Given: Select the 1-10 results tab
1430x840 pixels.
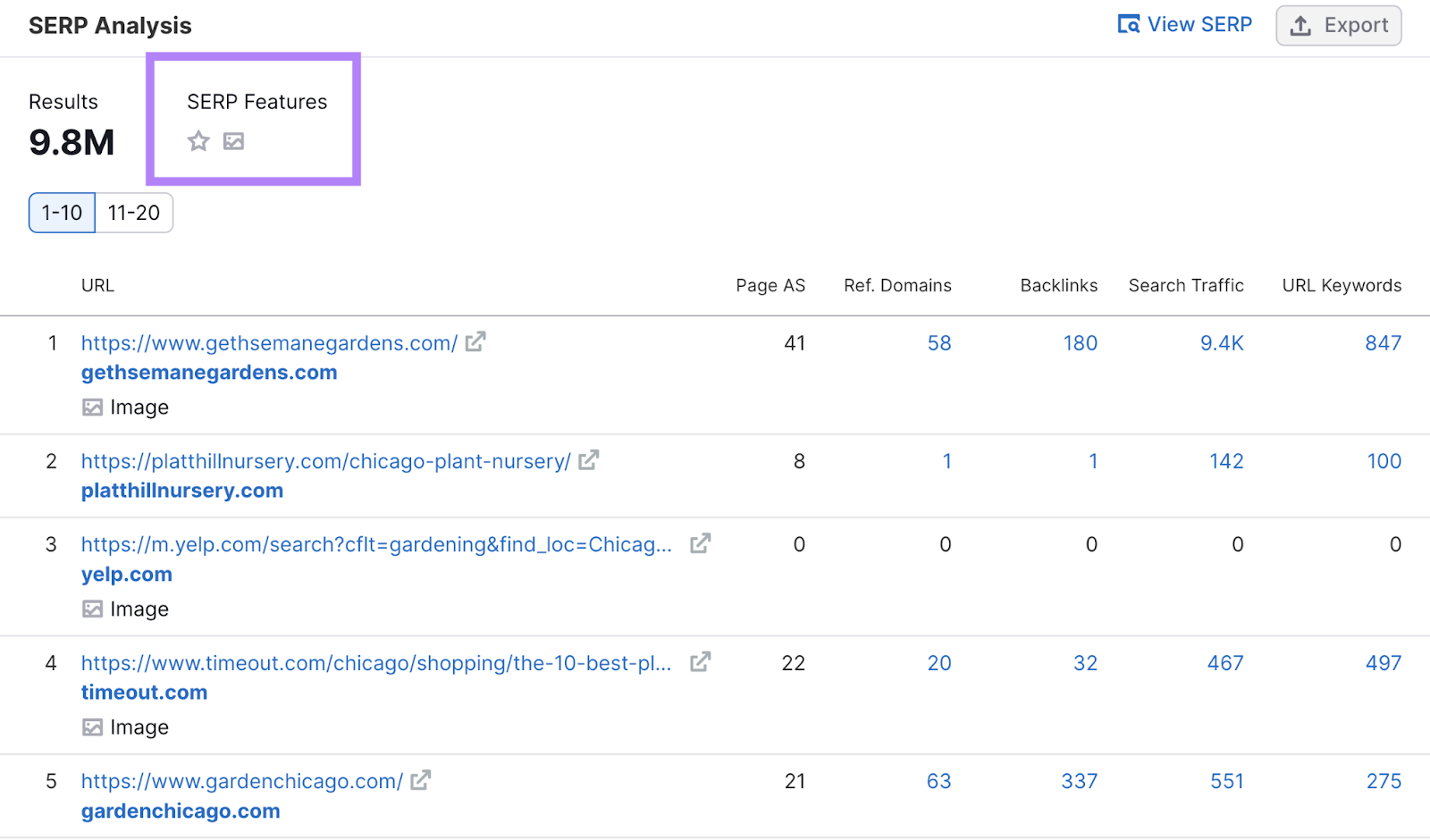Looking at the screenshot, I should tap(61, 213).
